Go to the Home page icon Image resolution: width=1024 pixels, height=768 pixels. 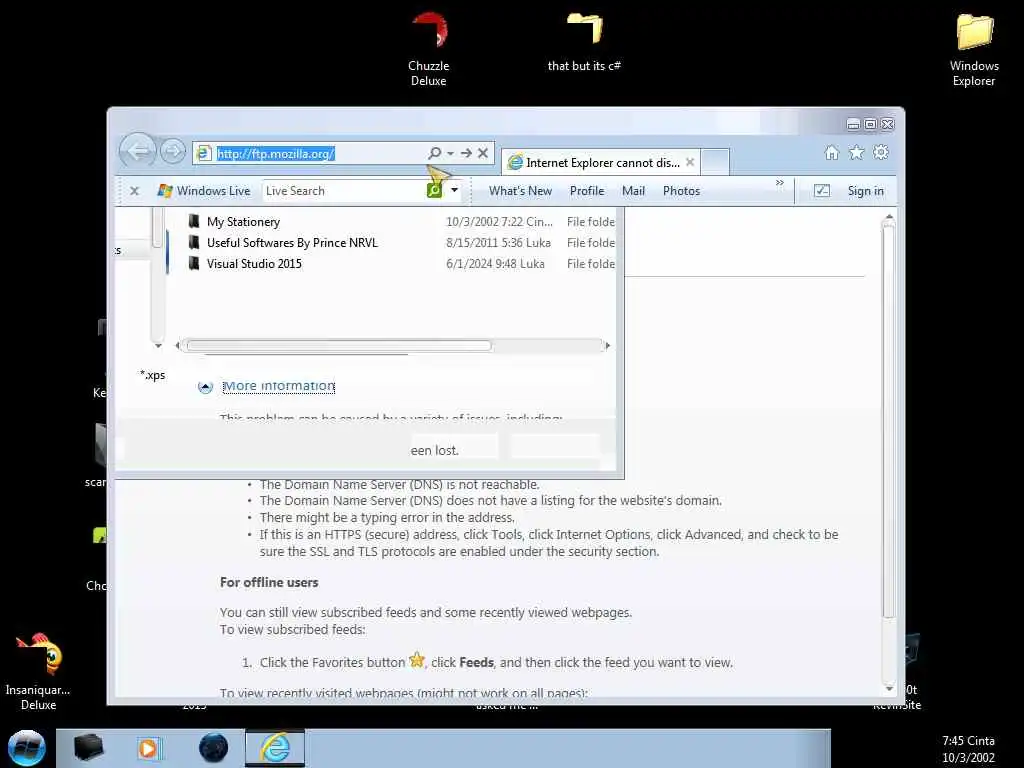click(831, 153)
